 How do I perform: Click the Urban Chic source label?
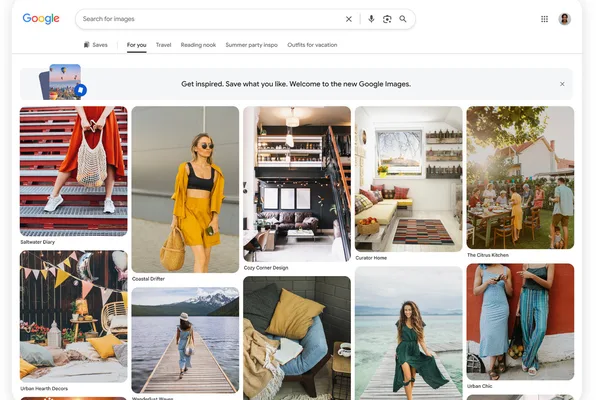click(479, 386)
